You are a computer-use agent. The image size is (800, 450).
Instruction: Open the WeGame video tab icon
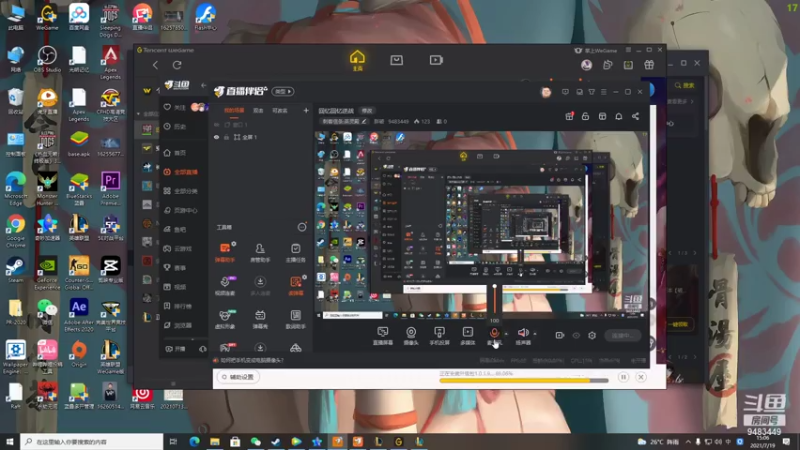[436, 60]
